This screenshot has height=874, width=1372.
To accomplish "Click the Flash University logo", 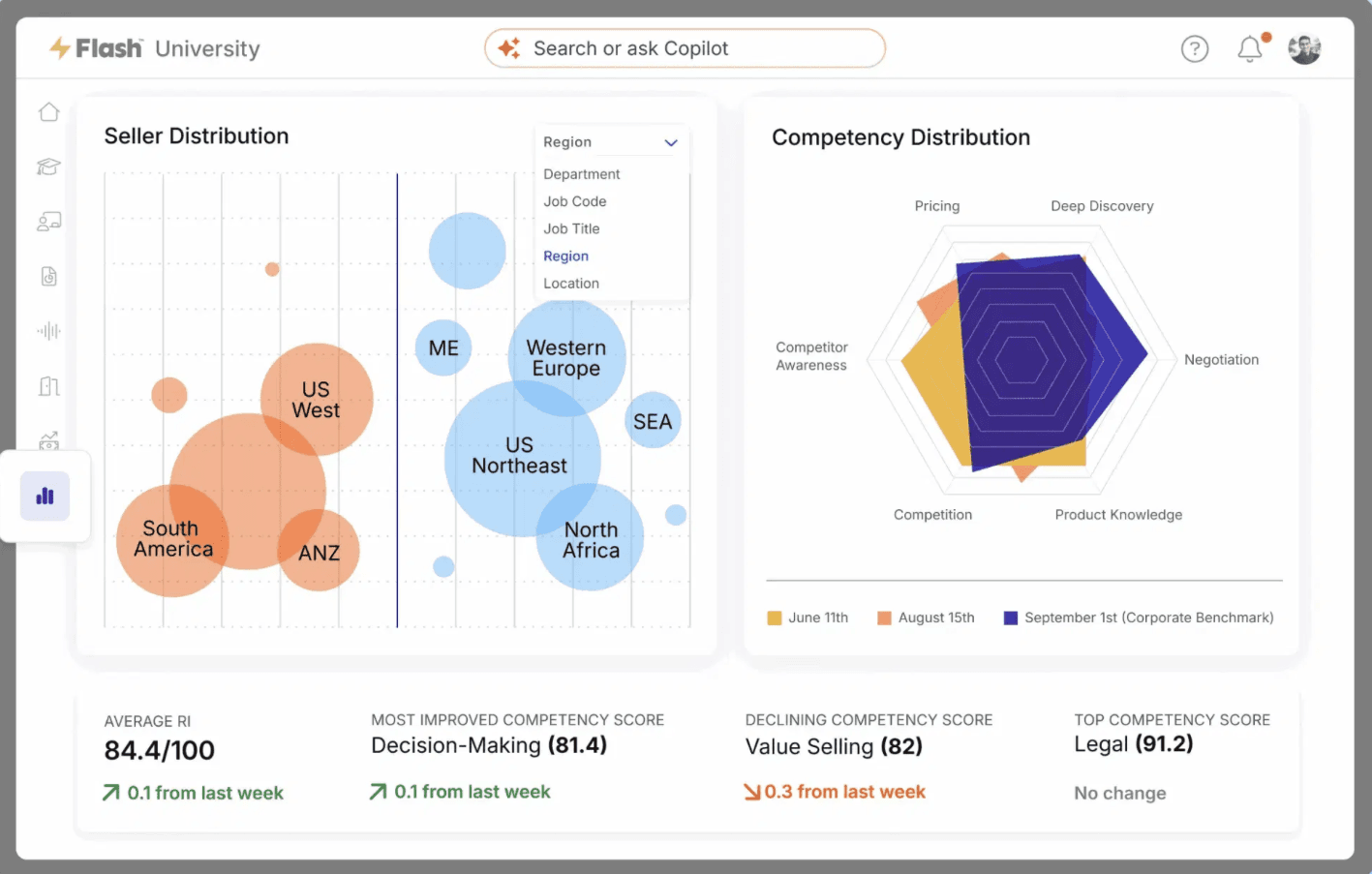I will (x=155, y=48).
